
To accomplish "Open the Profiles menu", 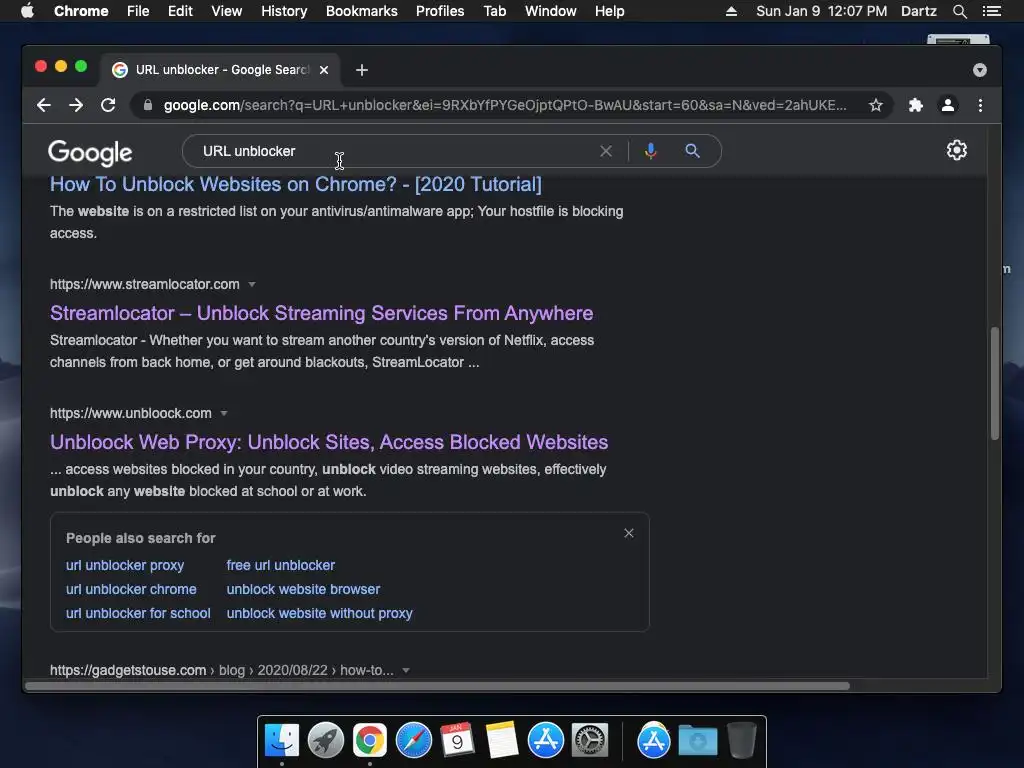I will pyautogui.click(x=440, y=11).
